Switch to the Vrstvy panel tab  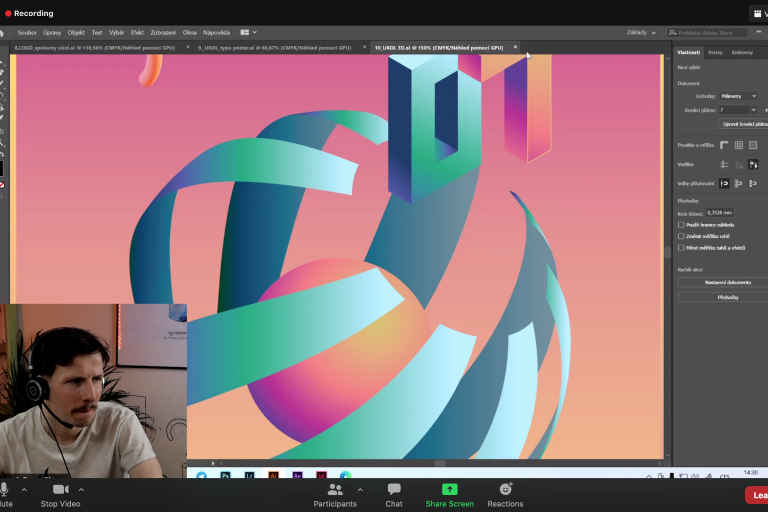(x=714, y=52)
